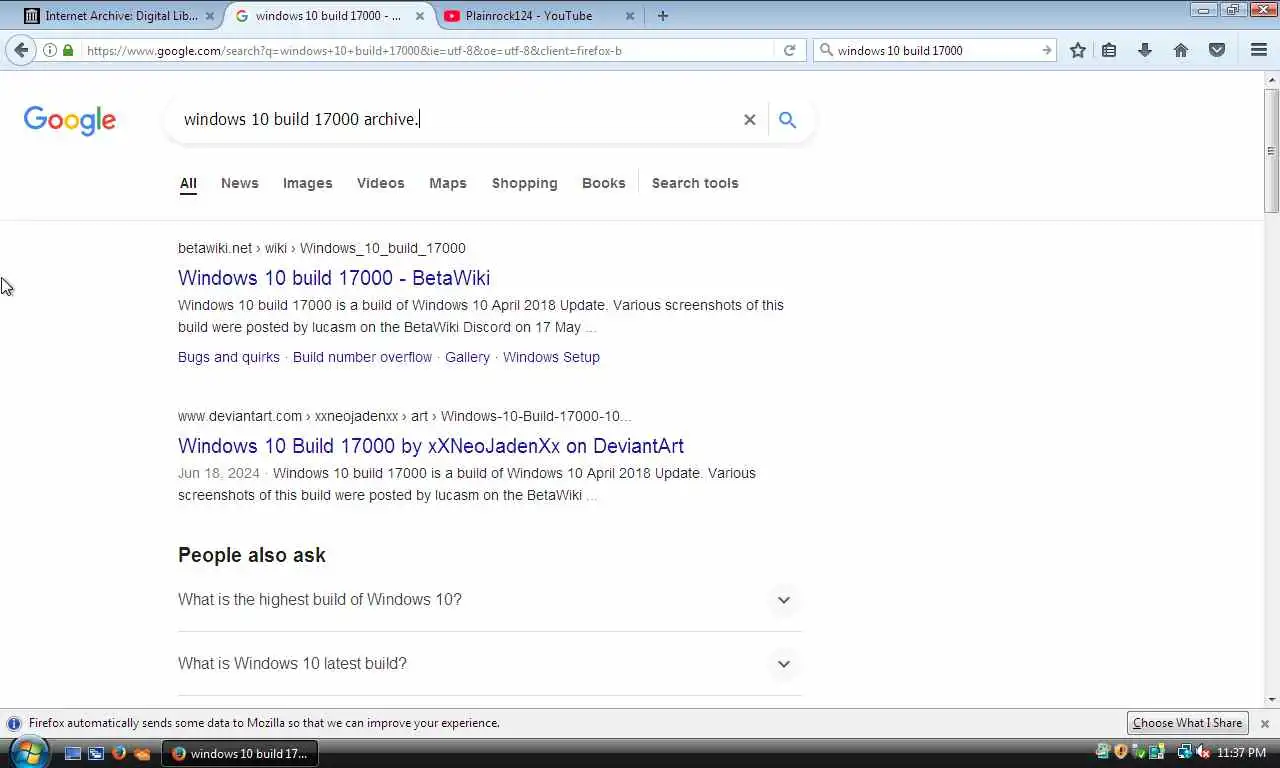Close the Plainrock124 YouTube tab
Viewport: 1280px width, 768px height.
pos(629,16)
